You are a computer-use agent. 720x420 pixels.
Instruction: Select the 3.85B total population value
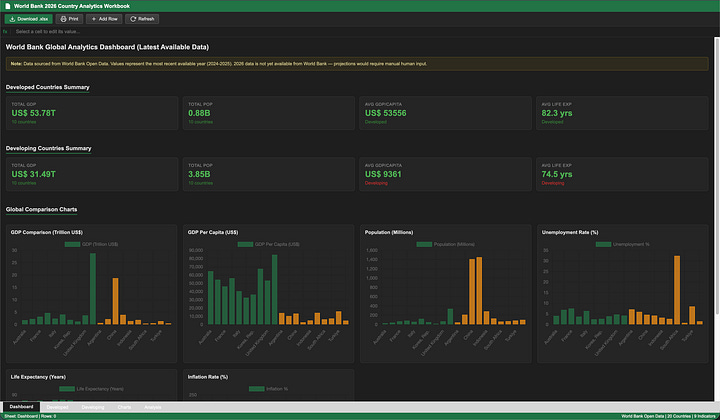coord(199,174)
